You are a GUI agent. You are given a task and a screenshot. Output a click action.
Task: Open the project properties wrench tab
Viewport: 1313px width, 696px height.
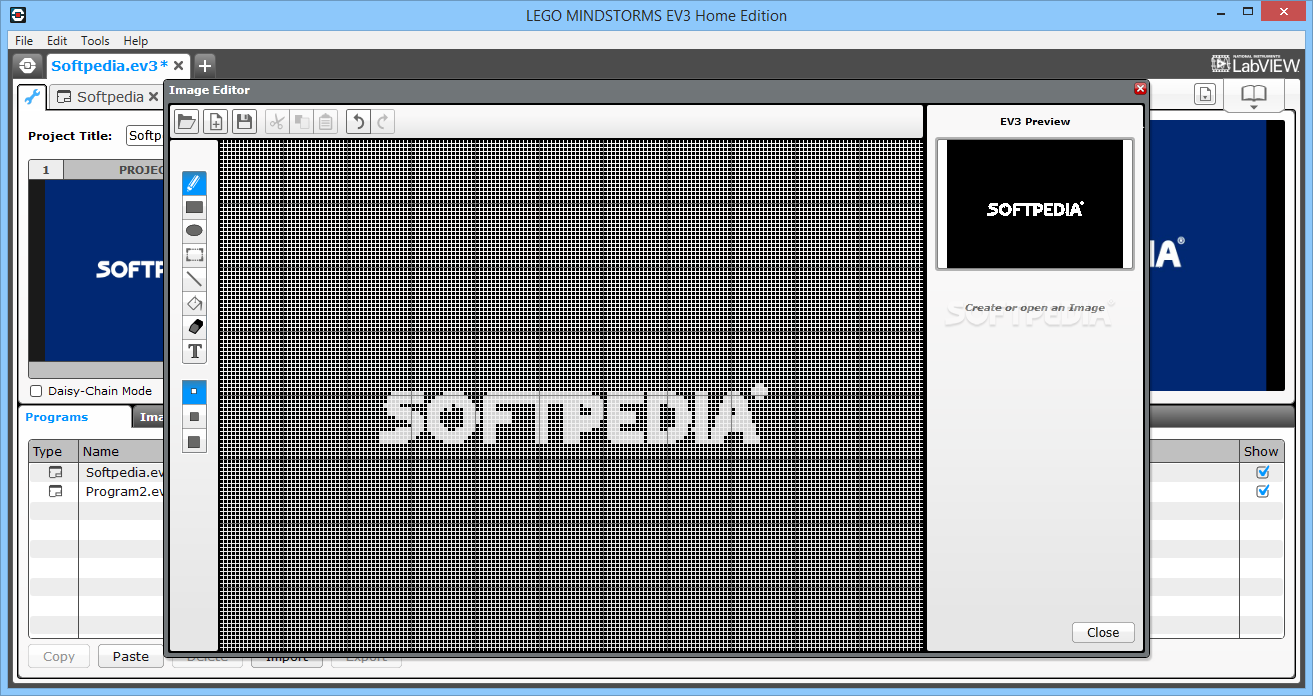[x=32, y=97]
